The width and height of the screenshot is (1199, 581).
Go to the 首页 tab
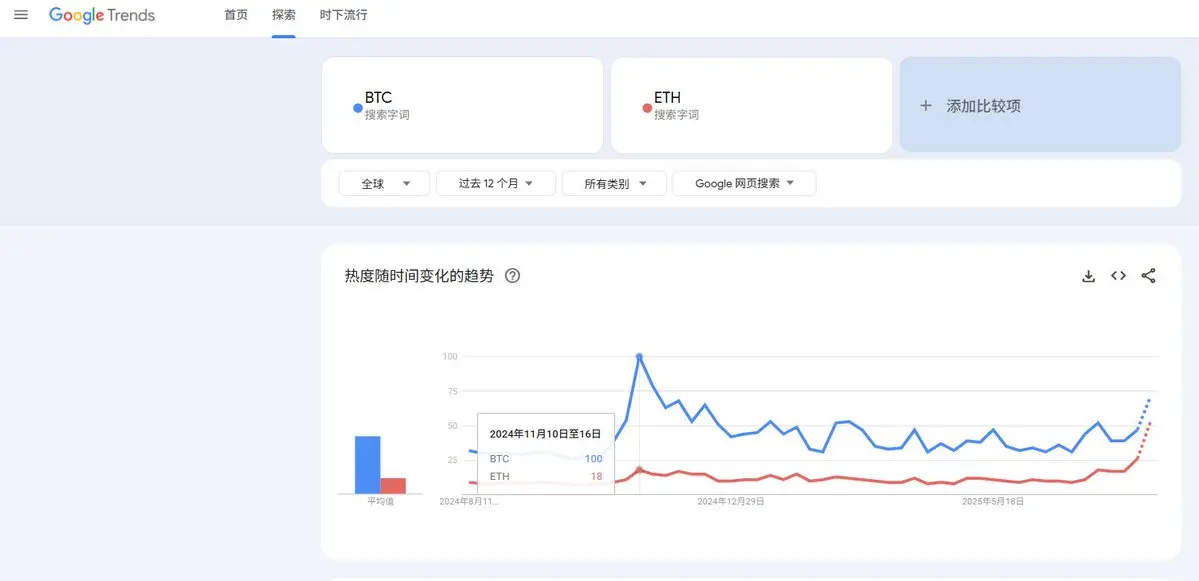coord(236,15)
